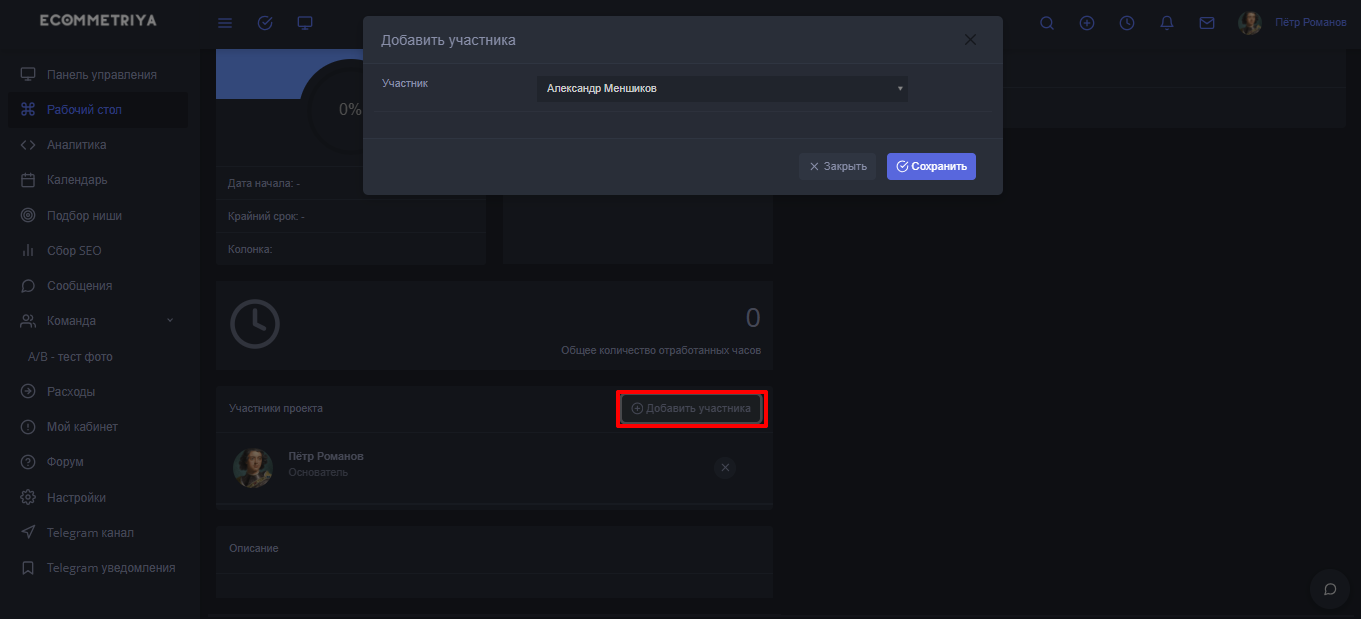
Task: Go to Аналитика in sidebar
Action: pyautogui.click(x=76, y=145)
